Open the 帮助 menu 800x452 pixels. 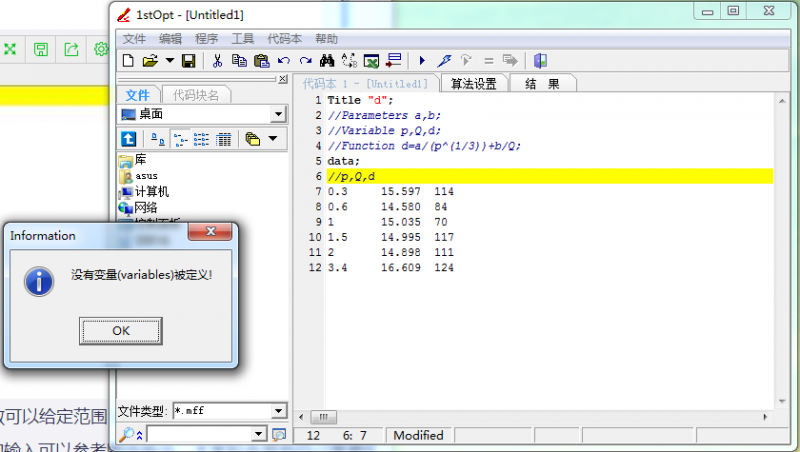[x=327, y=39]
